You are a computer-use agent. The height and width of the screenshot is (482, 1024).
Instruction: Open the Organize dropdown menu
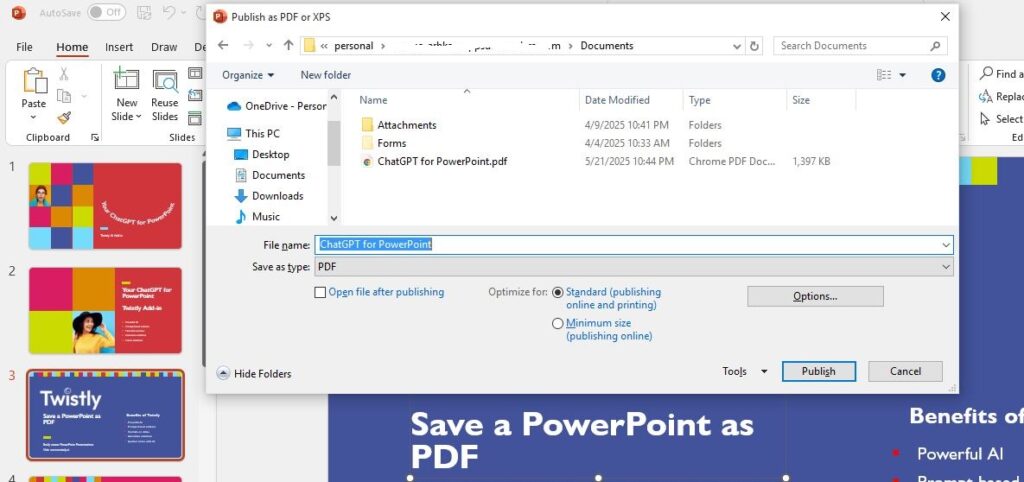click(x=248, y=75)
